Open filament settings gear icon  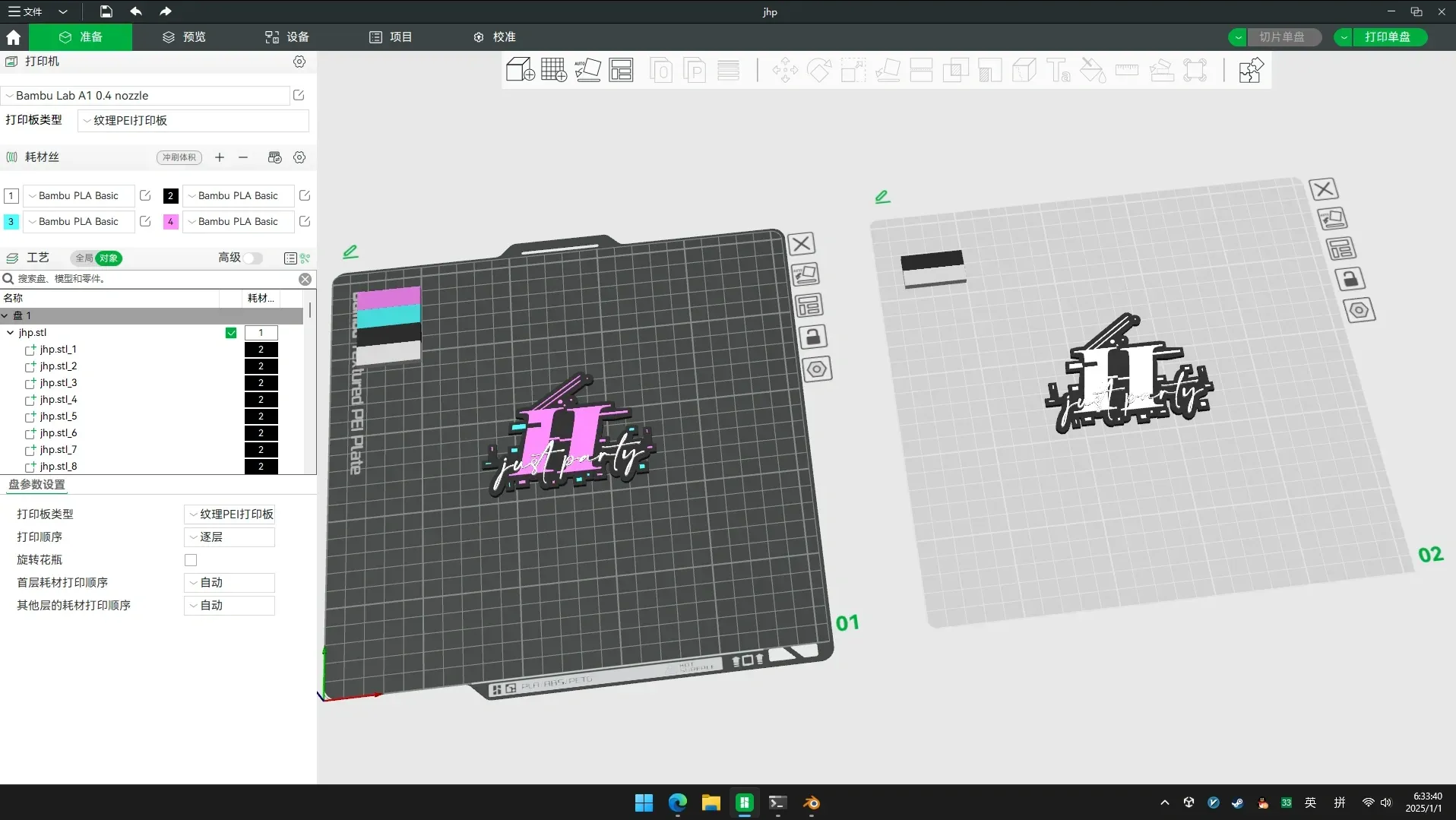299,157
